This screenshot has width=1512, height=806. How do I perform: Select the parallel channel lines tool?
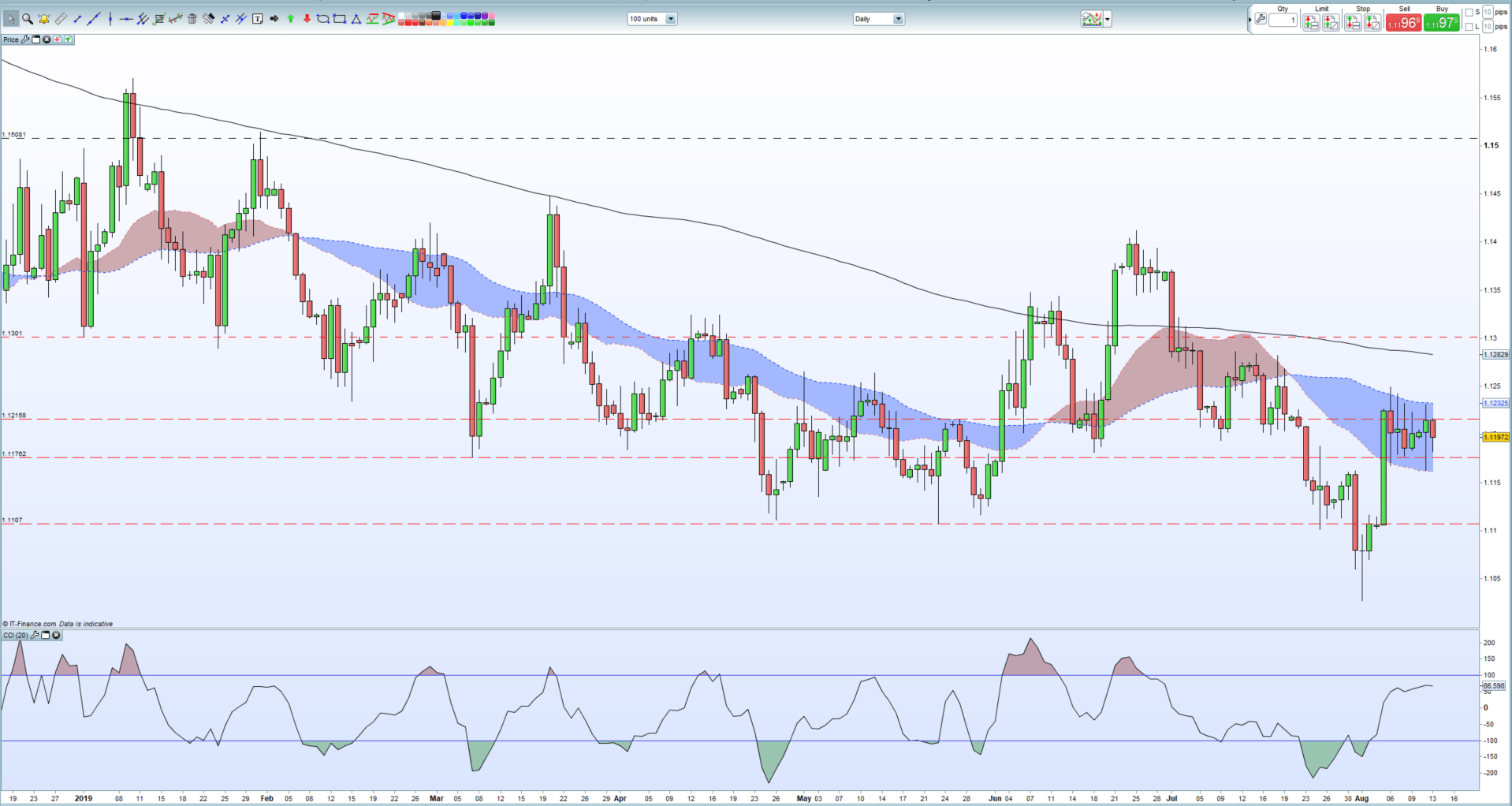143,19
